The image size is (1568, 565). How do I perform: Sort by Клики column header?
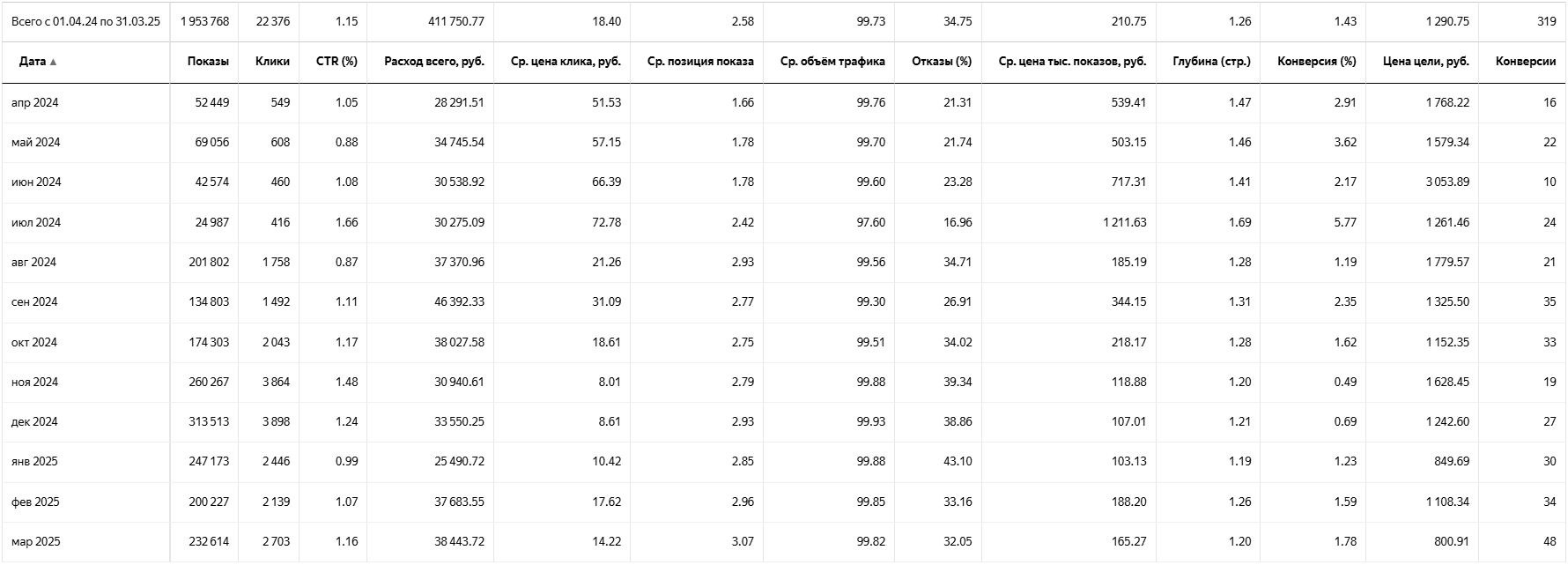(x=272, y=62)
